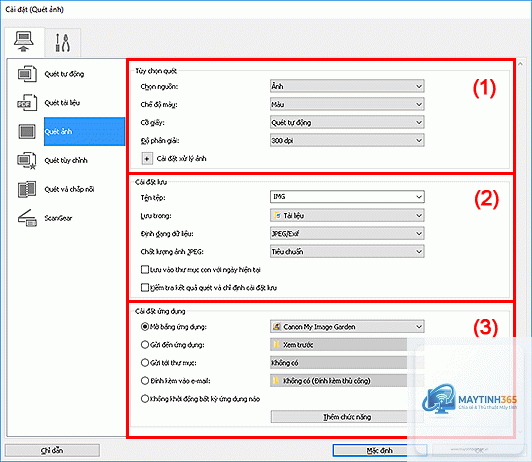Switch to the scan-from-computer settings tab

(x=24, y=42)
